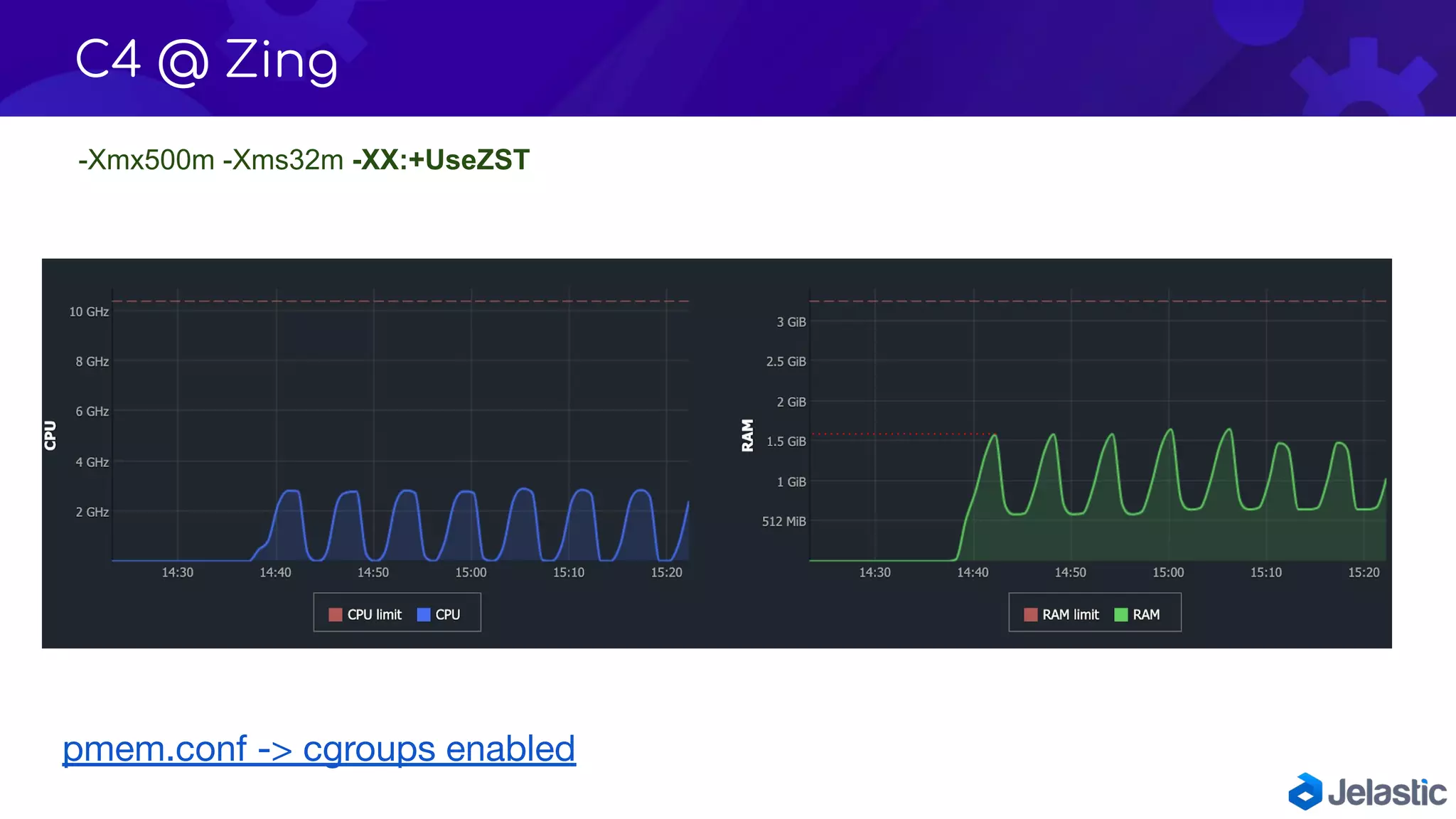Toggle the CPU limit series label
The width and height of the screenshot is (1456, 819).
click(375, 615)
